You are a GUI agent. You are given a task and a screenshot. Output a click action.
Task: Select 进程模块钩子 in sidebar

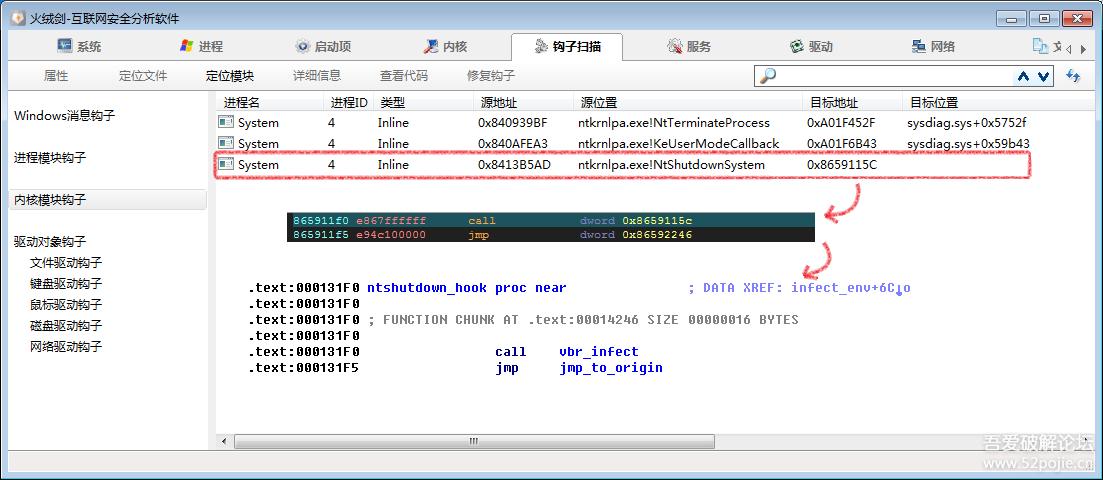[50, 158]
